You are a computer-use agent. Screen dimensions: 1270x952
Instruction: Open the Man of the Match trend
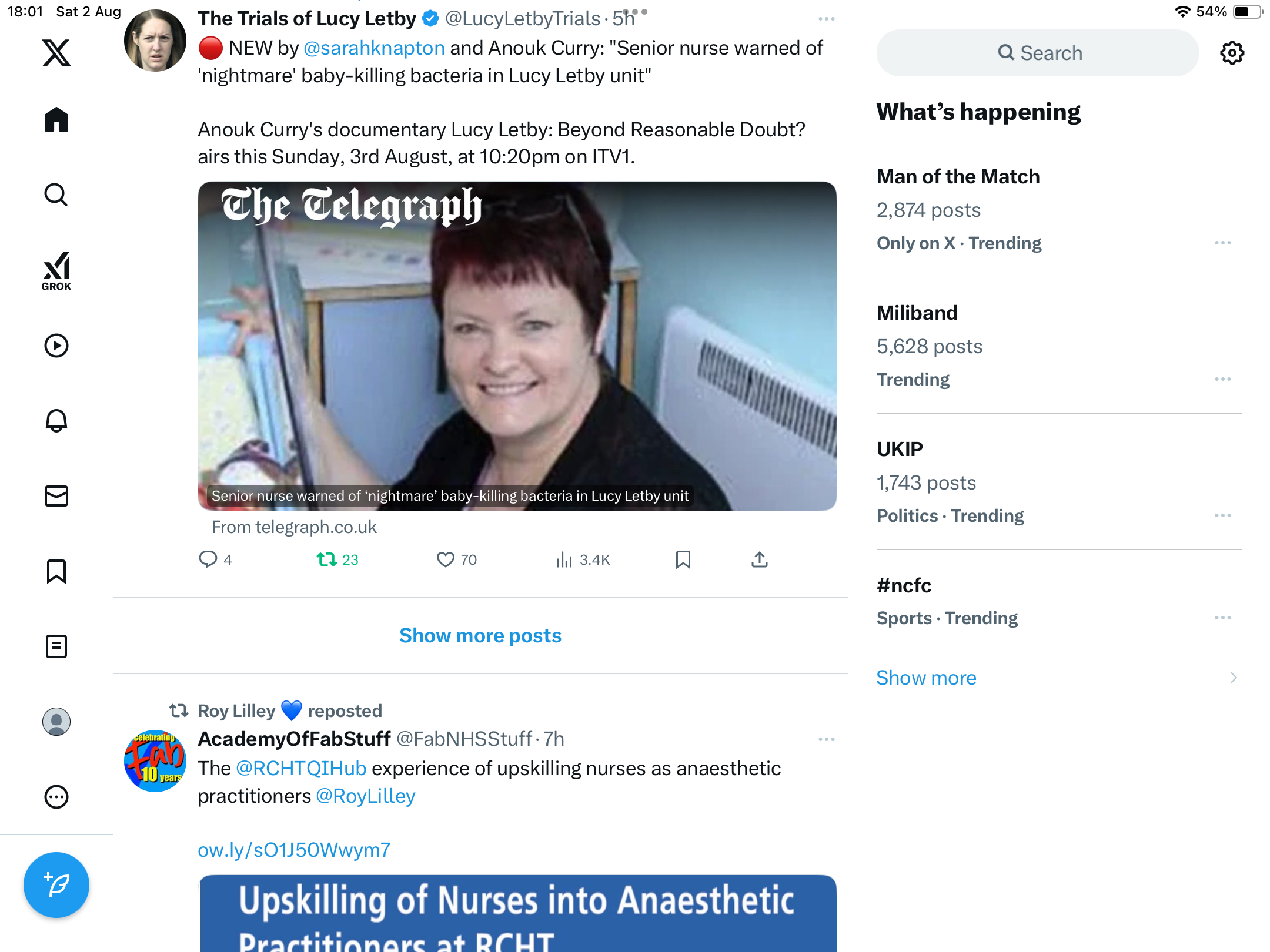coord(1058,209)
